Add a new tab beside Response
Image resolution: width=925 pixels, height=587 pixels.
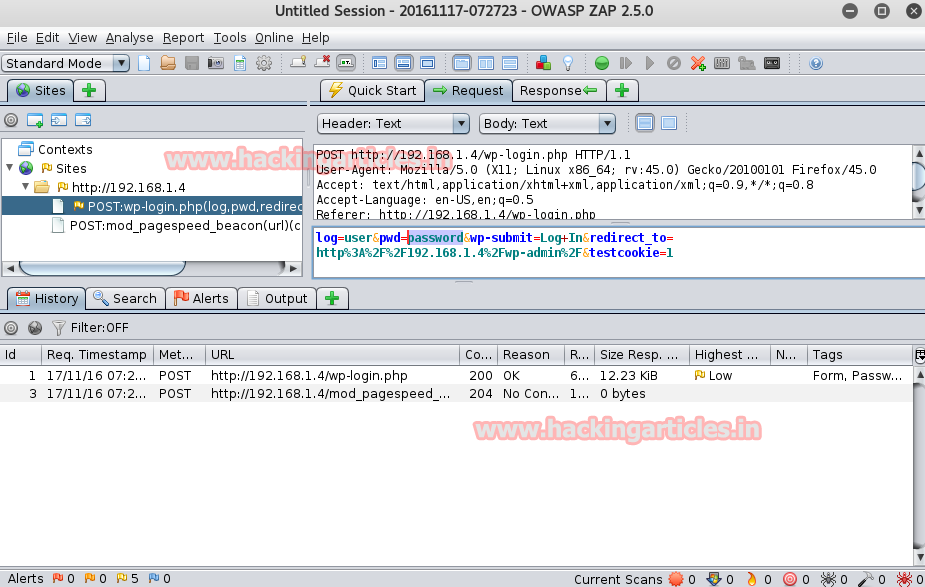tap(622, 90)
